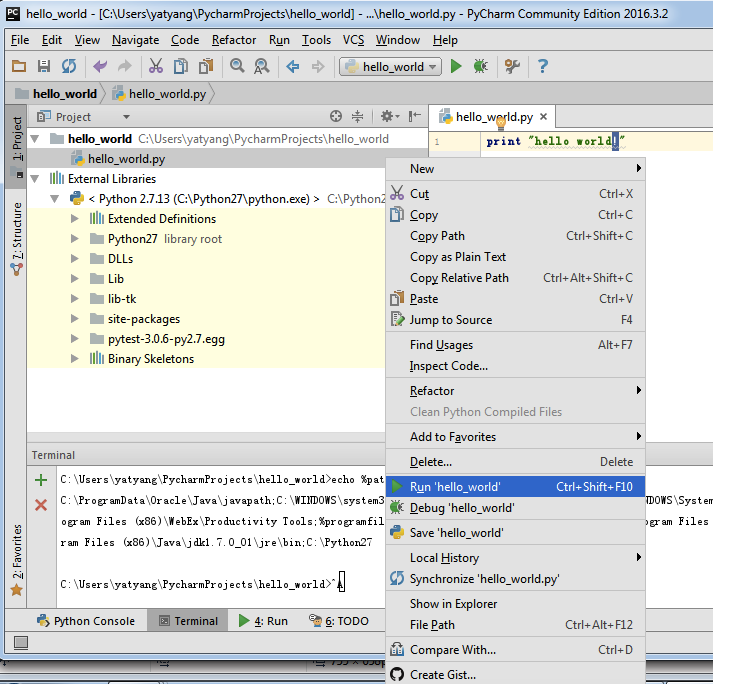Click red X Close Terminal Session icon

point(41,505)
